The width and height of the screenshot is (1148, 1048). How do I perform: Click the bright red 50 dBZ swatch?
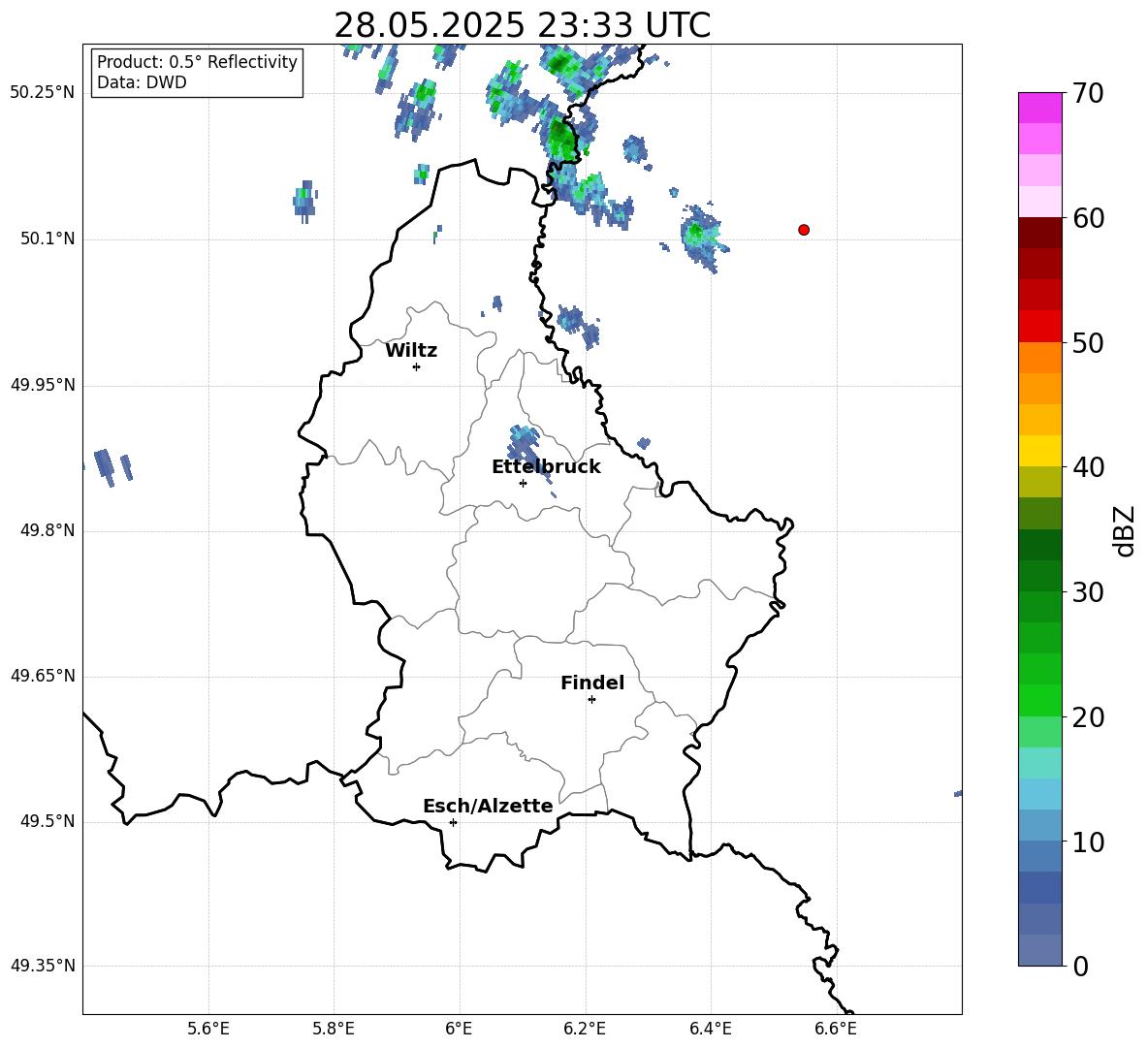coord(1039,327)
